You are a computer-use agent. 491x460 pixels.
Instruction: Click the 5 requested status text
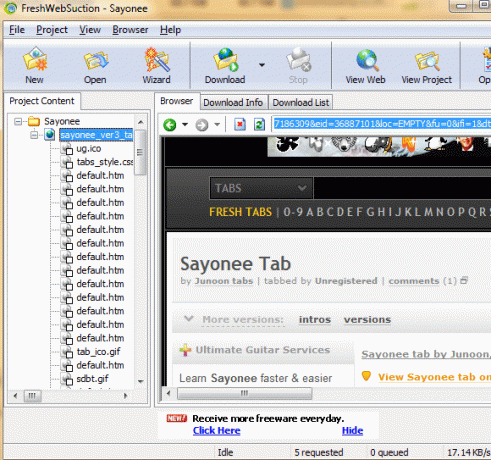pos(319,452)
